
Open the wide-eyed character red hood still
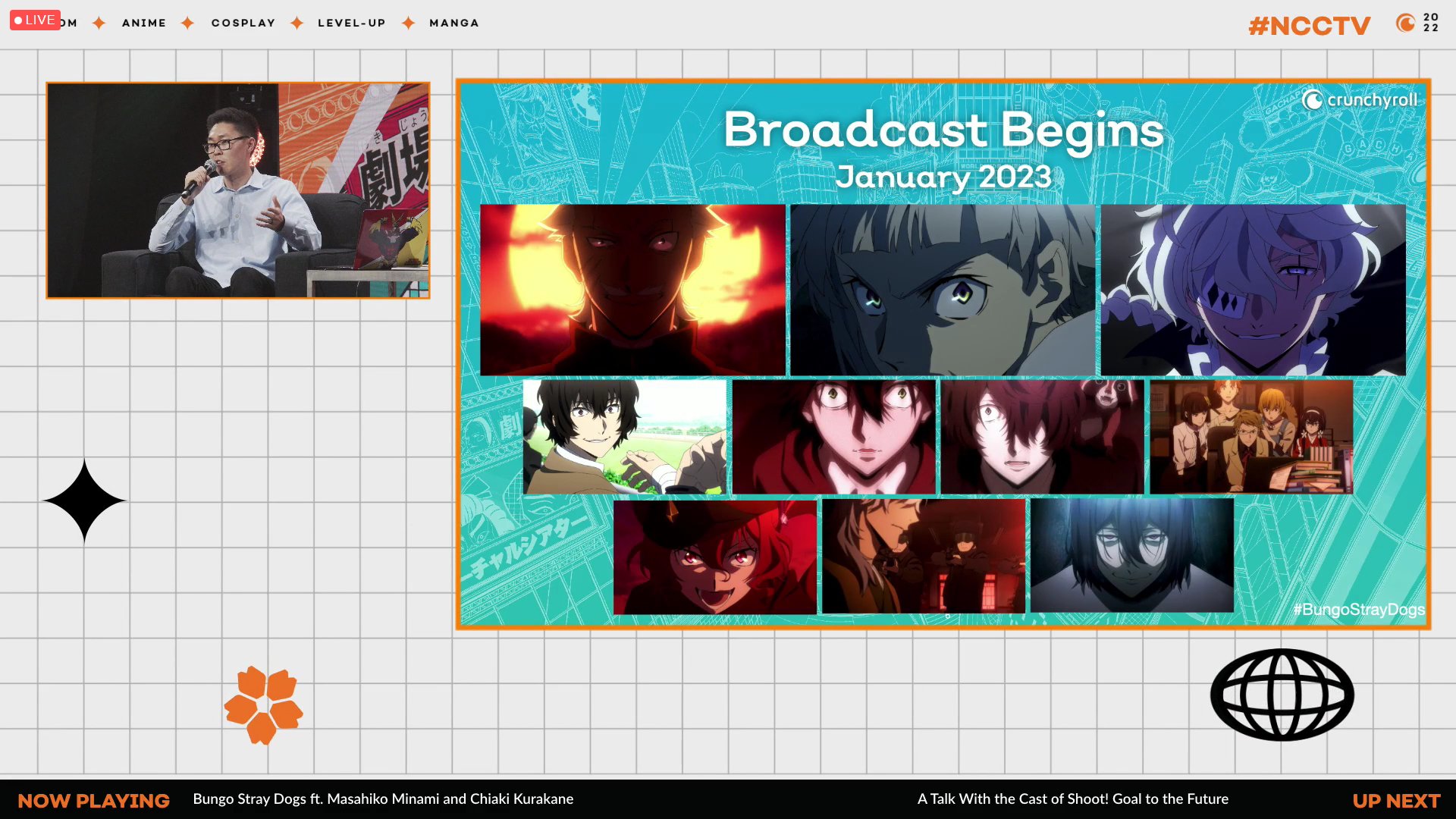(833, 437)
